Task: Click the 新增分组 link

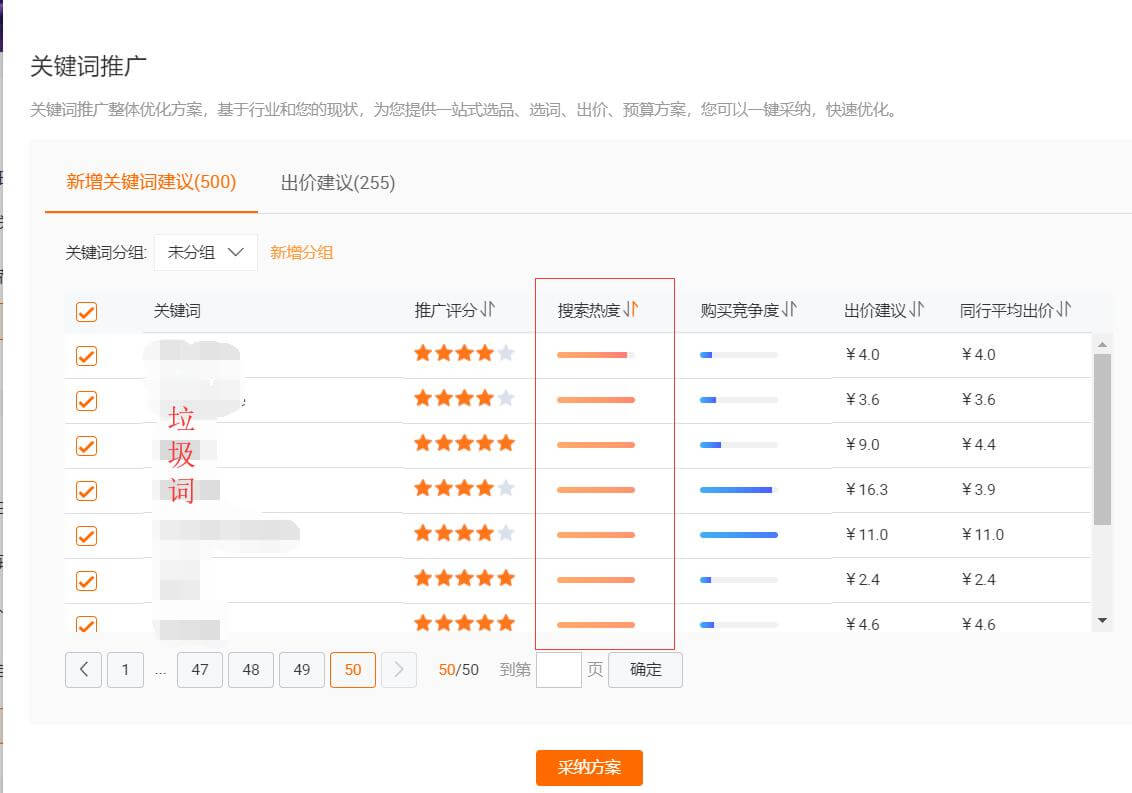Action: coord(302,253)
